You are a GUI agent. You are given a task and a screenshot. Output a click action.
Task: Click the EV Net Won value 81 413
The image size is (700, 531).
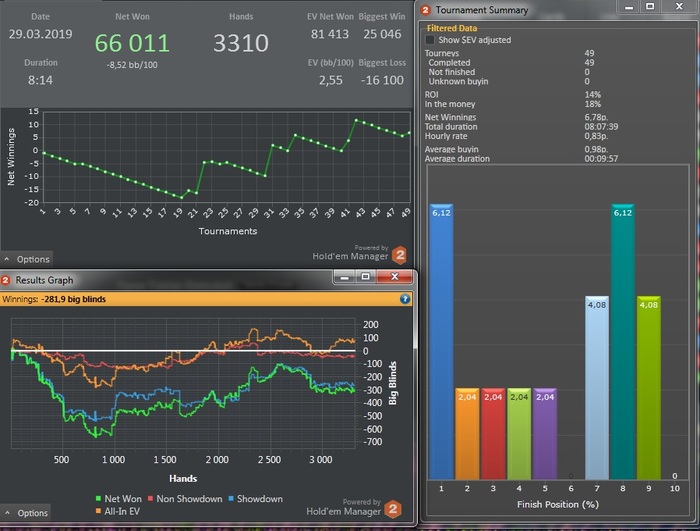pos(330,34)
